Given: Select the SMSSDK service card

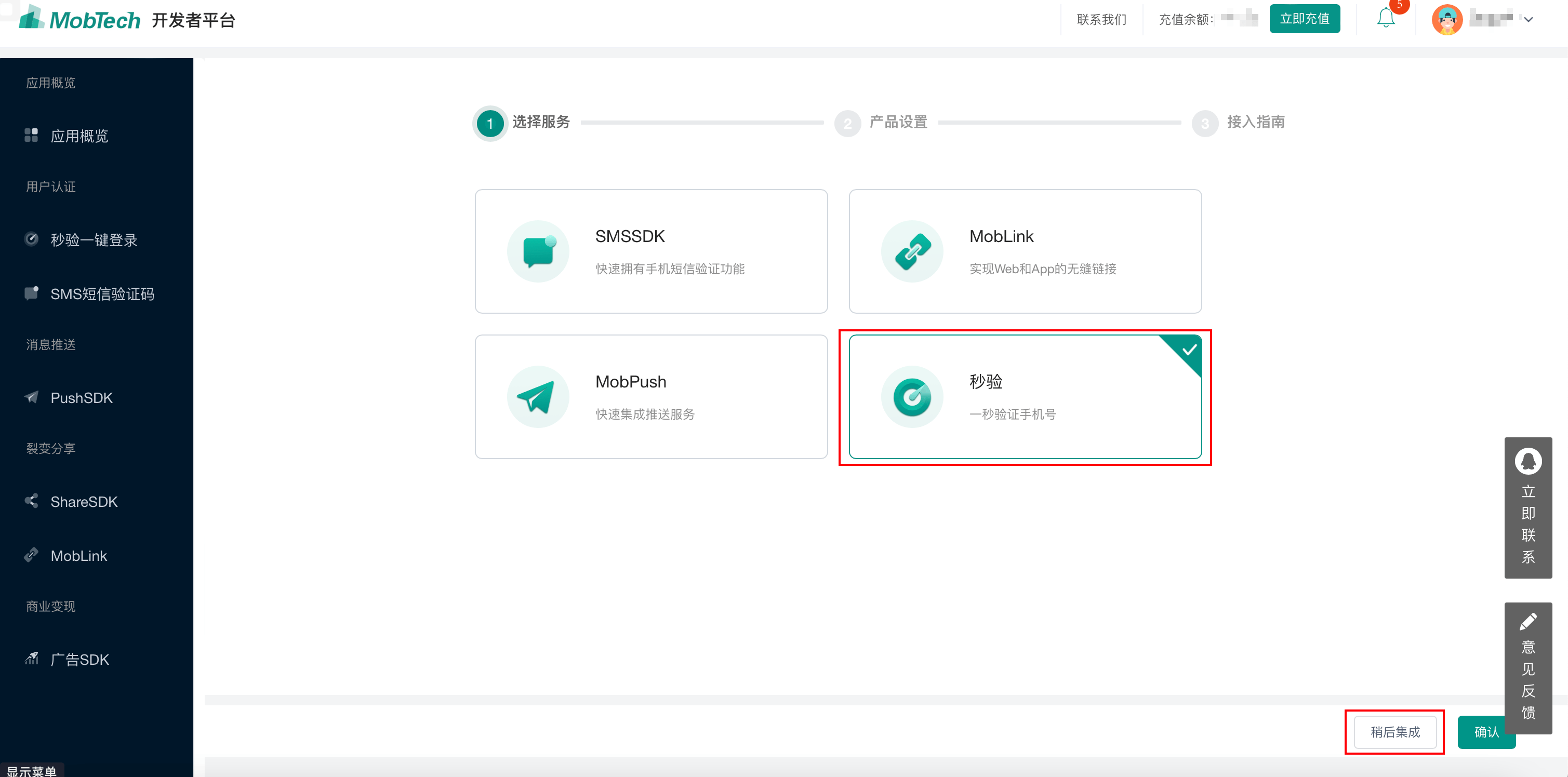Looking at the screenshot, I should (650, 251).
